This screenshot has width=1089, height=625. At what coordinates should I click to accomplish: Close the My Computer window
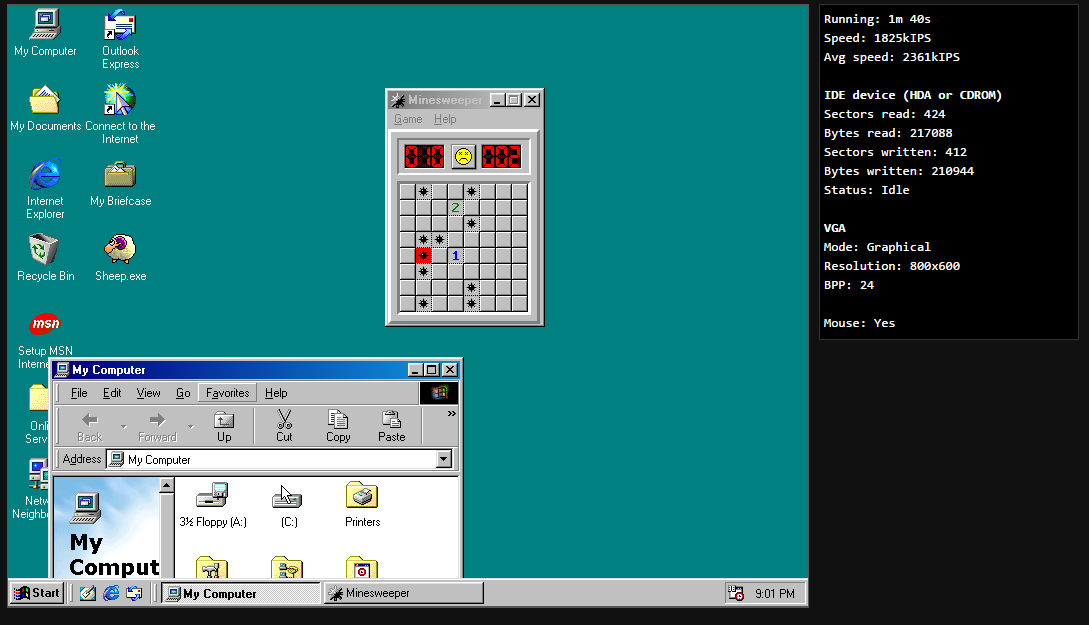click(x=450, y=370)
